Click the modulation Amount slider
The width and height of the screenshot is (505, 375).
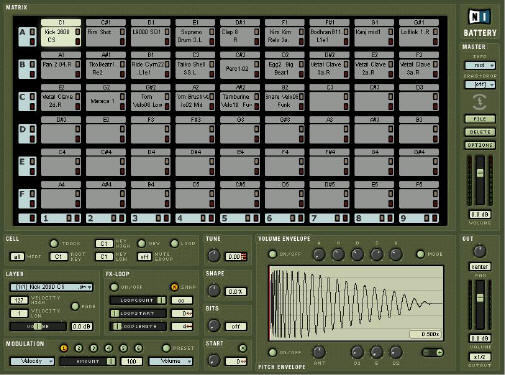pos(88,361)
